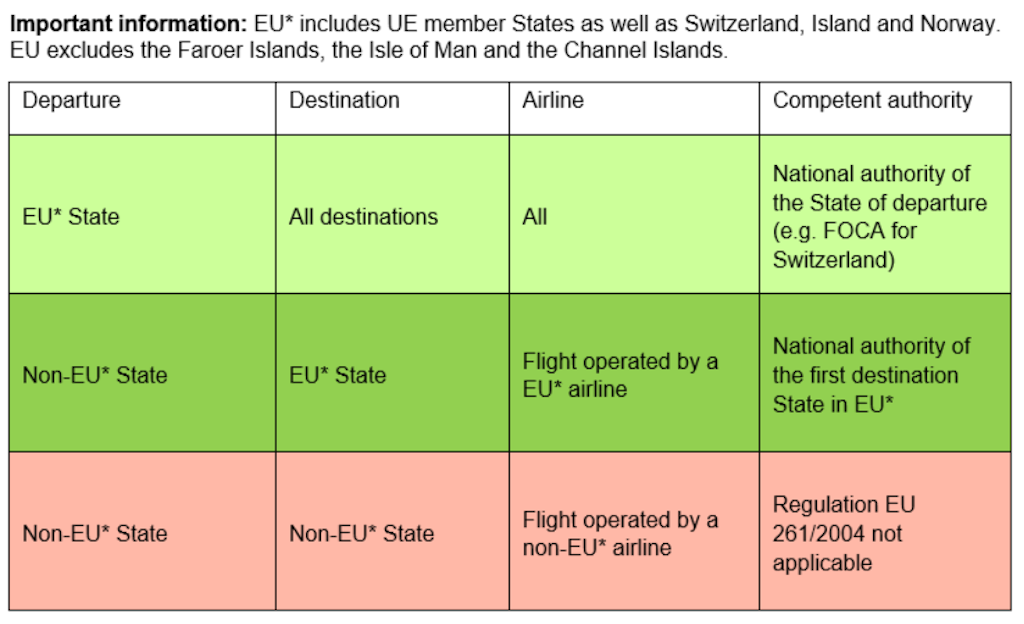Image resolution: width=1024 pixels, height=624 pixels.
Task: Click Non-EU* State departure in dark green row
Action: click(x=95, y=375)
